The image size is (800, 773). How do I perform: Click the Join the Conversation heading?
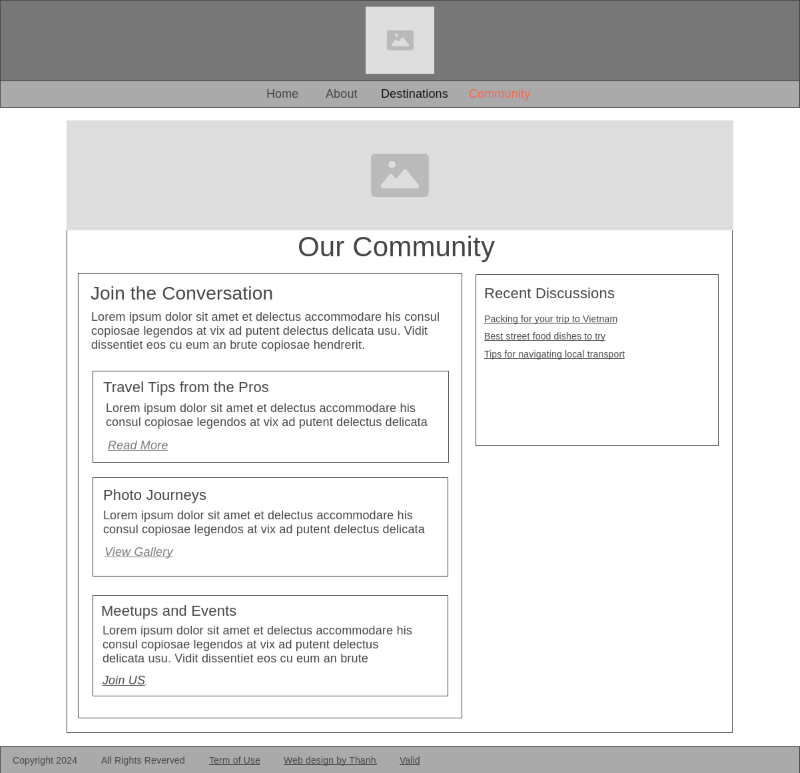181,293
